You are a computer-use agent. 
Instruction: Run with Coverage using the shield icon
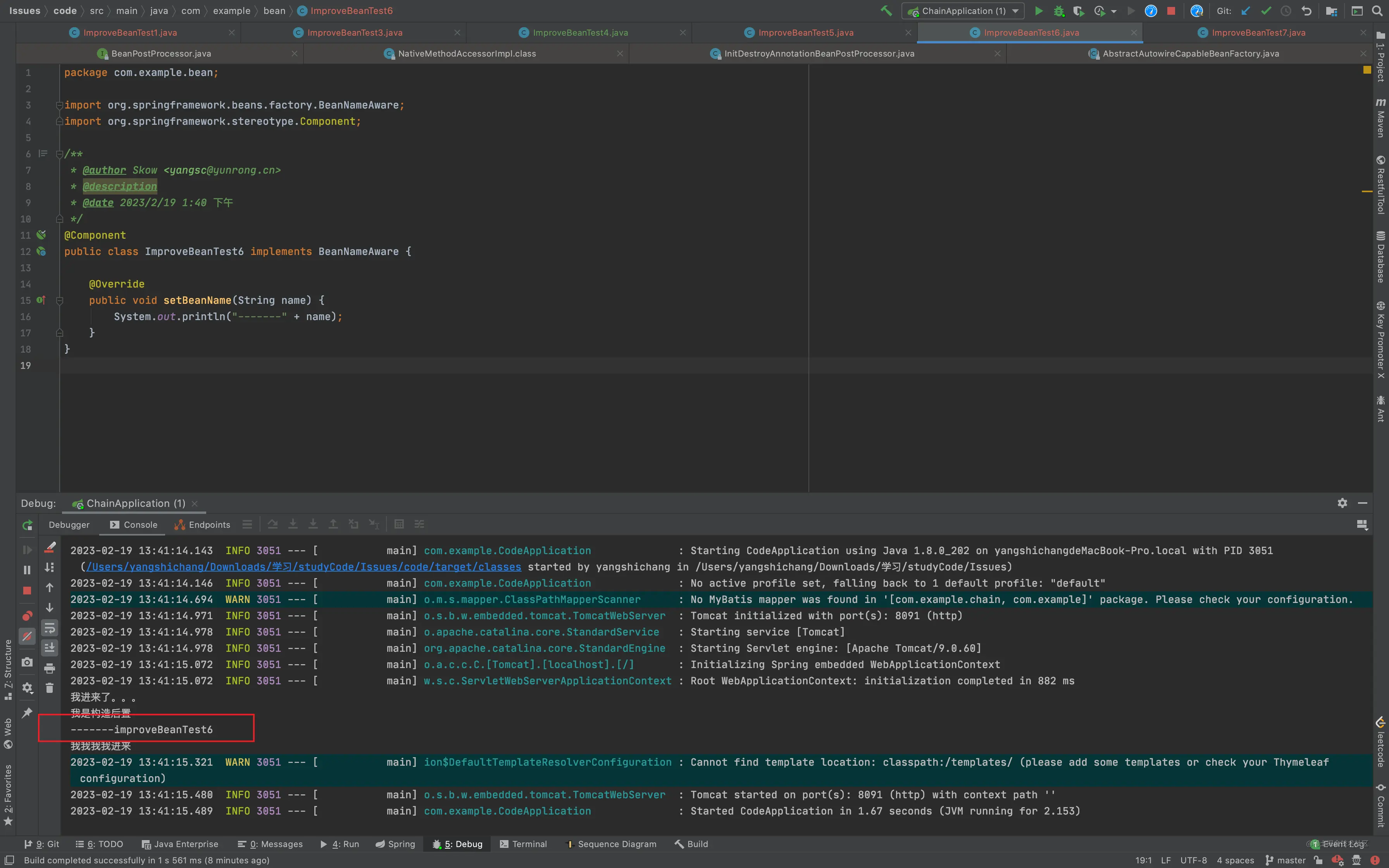point(1079,11)
